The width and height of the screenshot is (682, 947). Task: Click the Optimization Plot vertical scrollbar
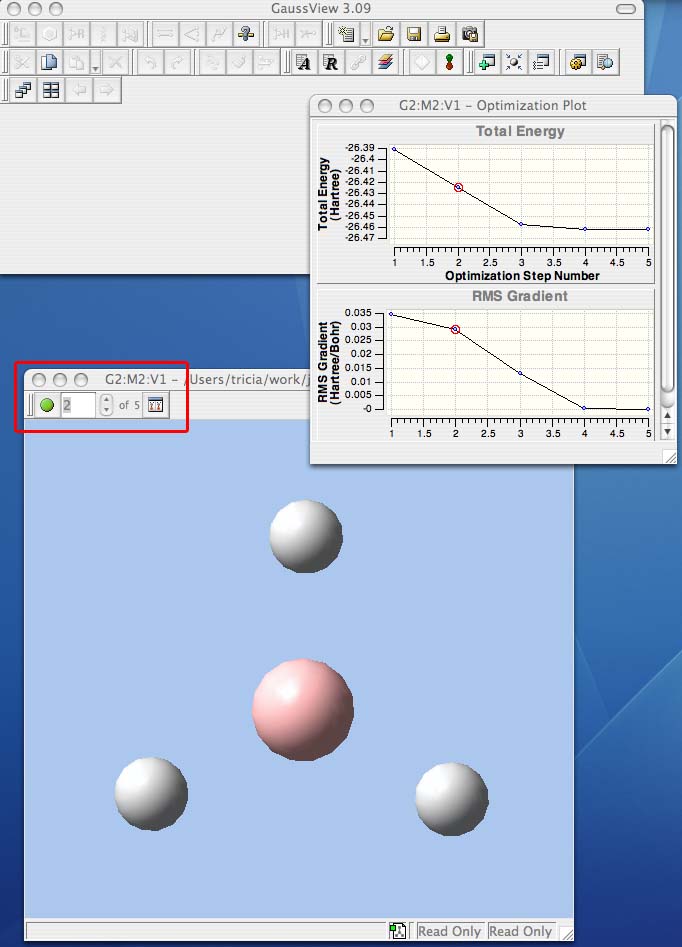pyautogui.click(x=668, y=260)
